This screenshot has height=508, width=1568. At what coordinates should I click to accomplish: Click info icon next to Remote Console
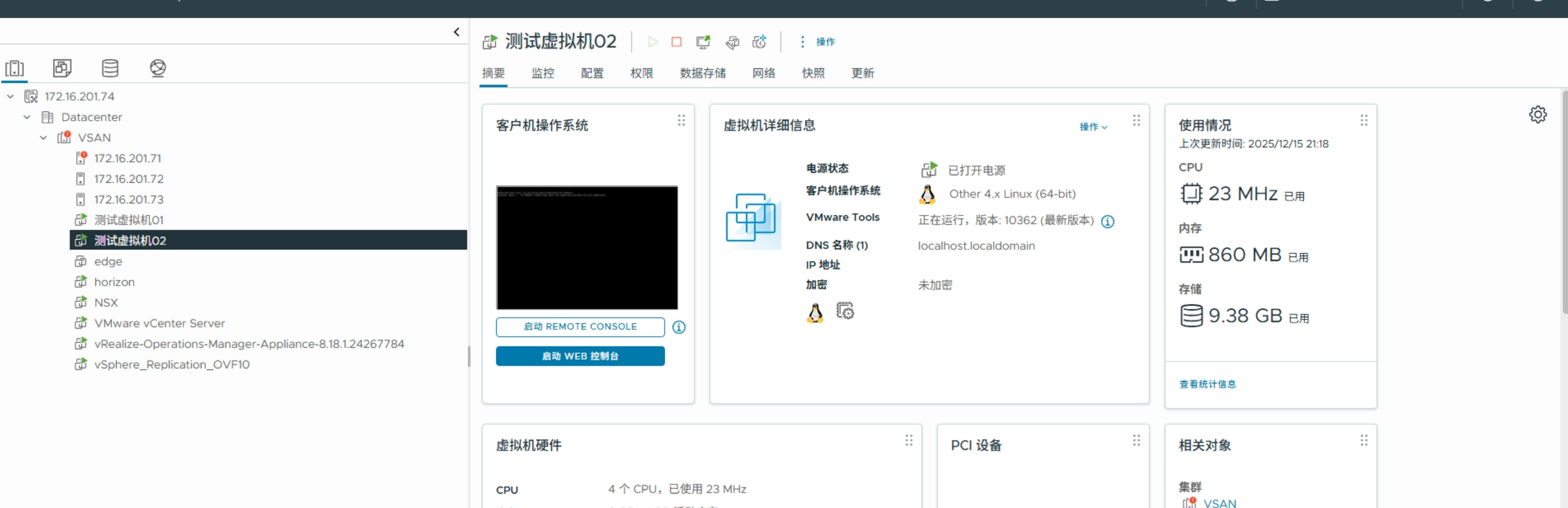[679, 328]
